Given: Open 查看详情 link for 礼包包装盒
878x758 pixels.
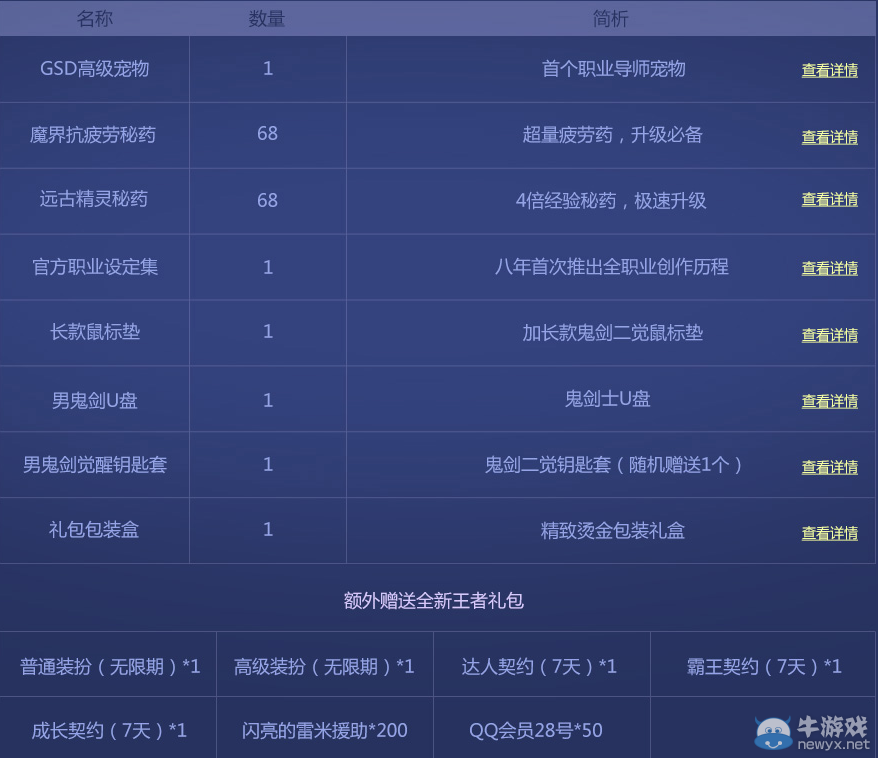Looking at the screenshot, I should (x=829, y=533).
